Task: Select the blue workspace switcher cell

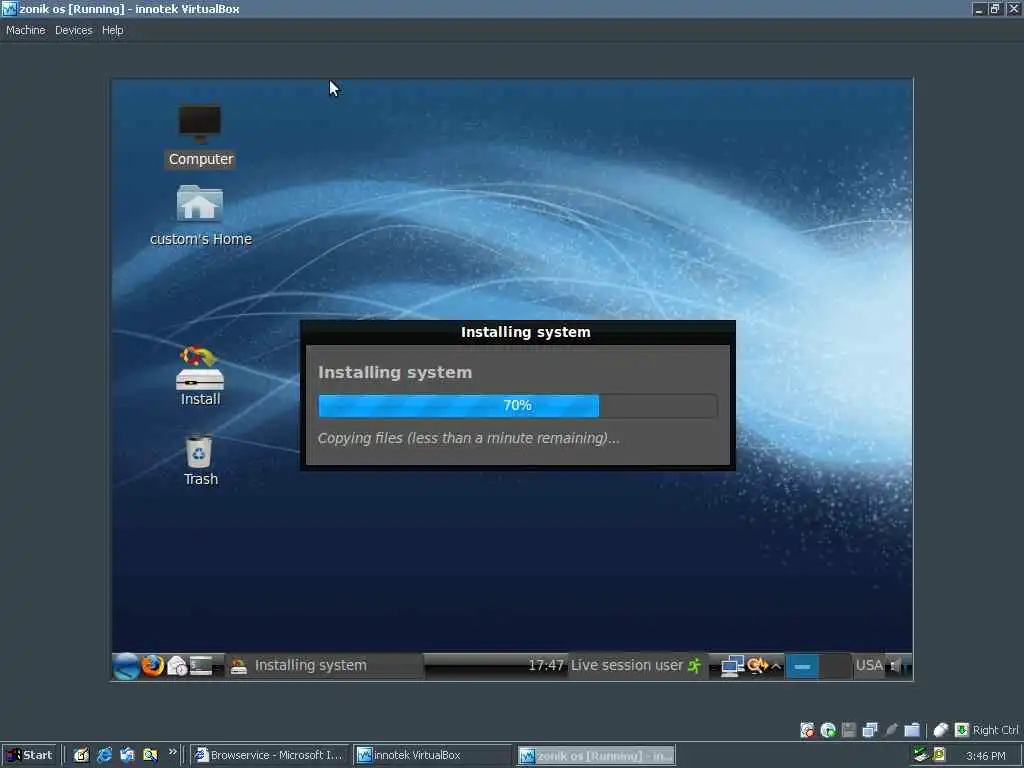Action: pos(803,666)
